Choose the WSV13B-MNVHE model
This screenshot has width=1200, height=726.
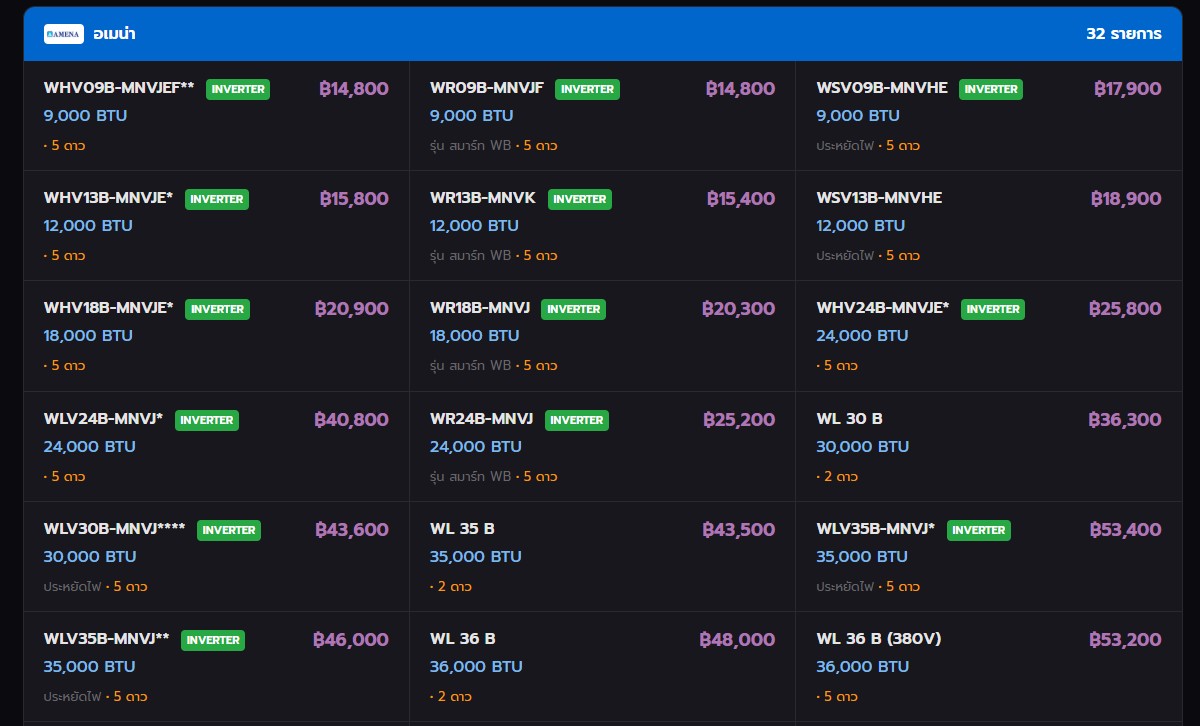[879, 198]
